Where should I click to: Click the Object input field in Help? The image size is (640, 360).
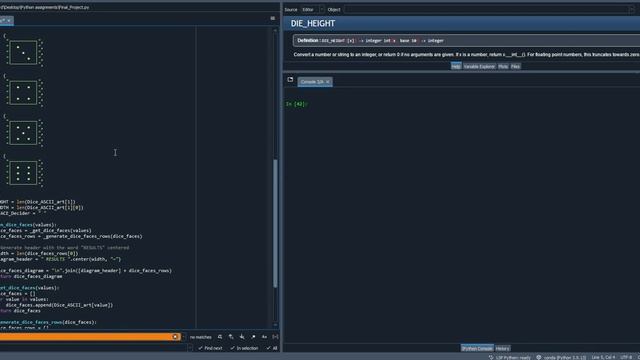click(x=488, y=9)
